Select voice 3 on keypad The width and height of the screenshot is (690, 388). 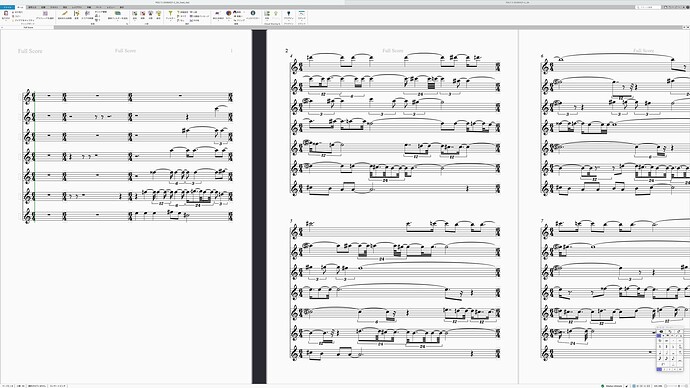point(669,370)
